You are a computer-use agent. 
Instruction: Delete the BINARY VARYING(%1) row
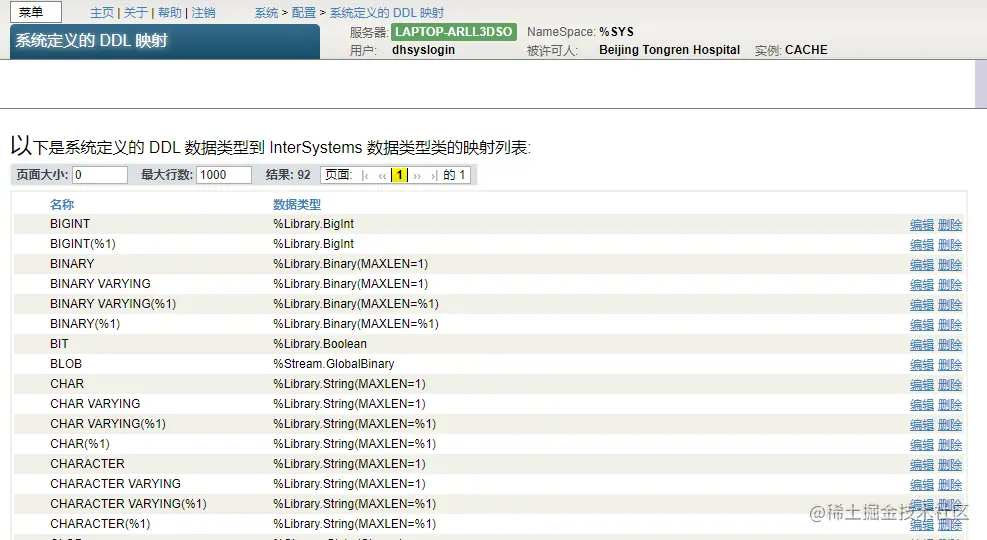[x=950, y=305]
